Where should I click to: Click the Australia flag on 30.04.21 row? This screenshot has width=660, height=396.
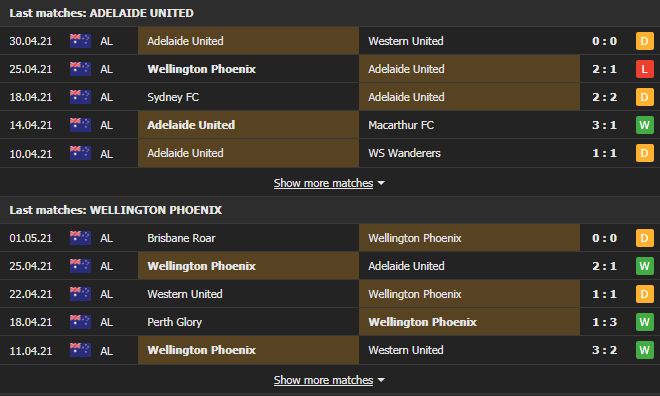tap(80, 41)
